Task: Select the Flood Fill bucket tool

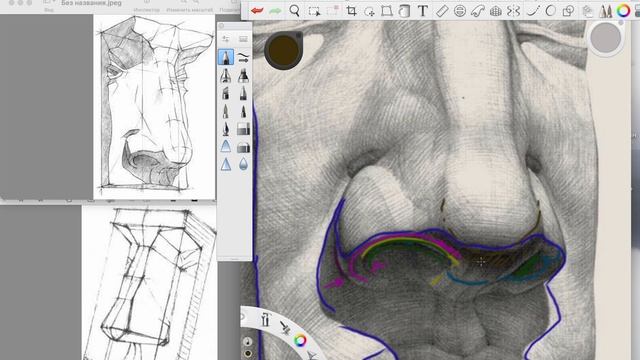Action: (404, 11)
